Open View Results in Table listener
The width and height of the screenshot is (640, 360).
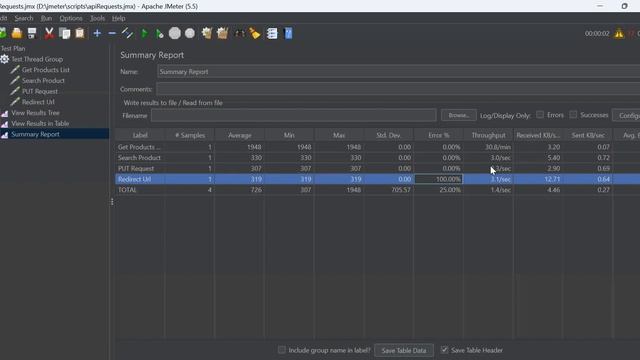click(40, 123)
